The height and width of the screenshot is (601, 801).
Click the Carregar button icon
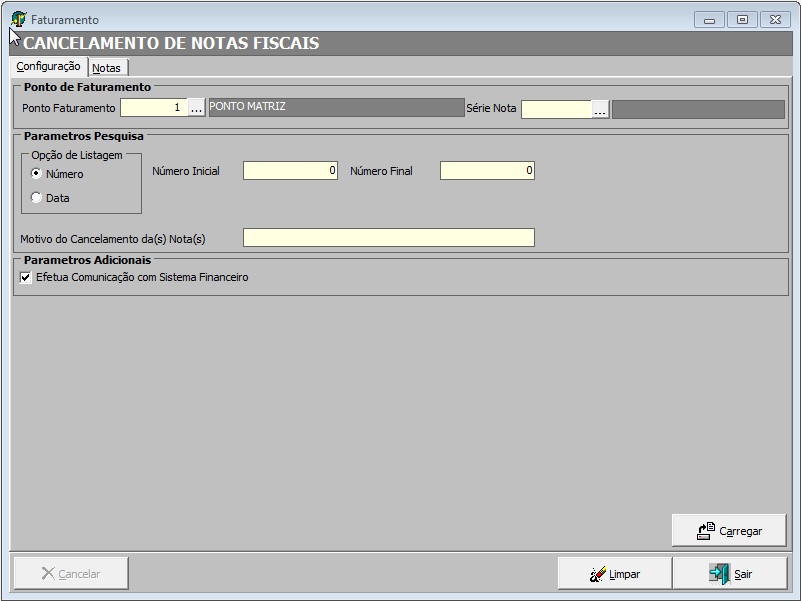click(x=706, y=531)
